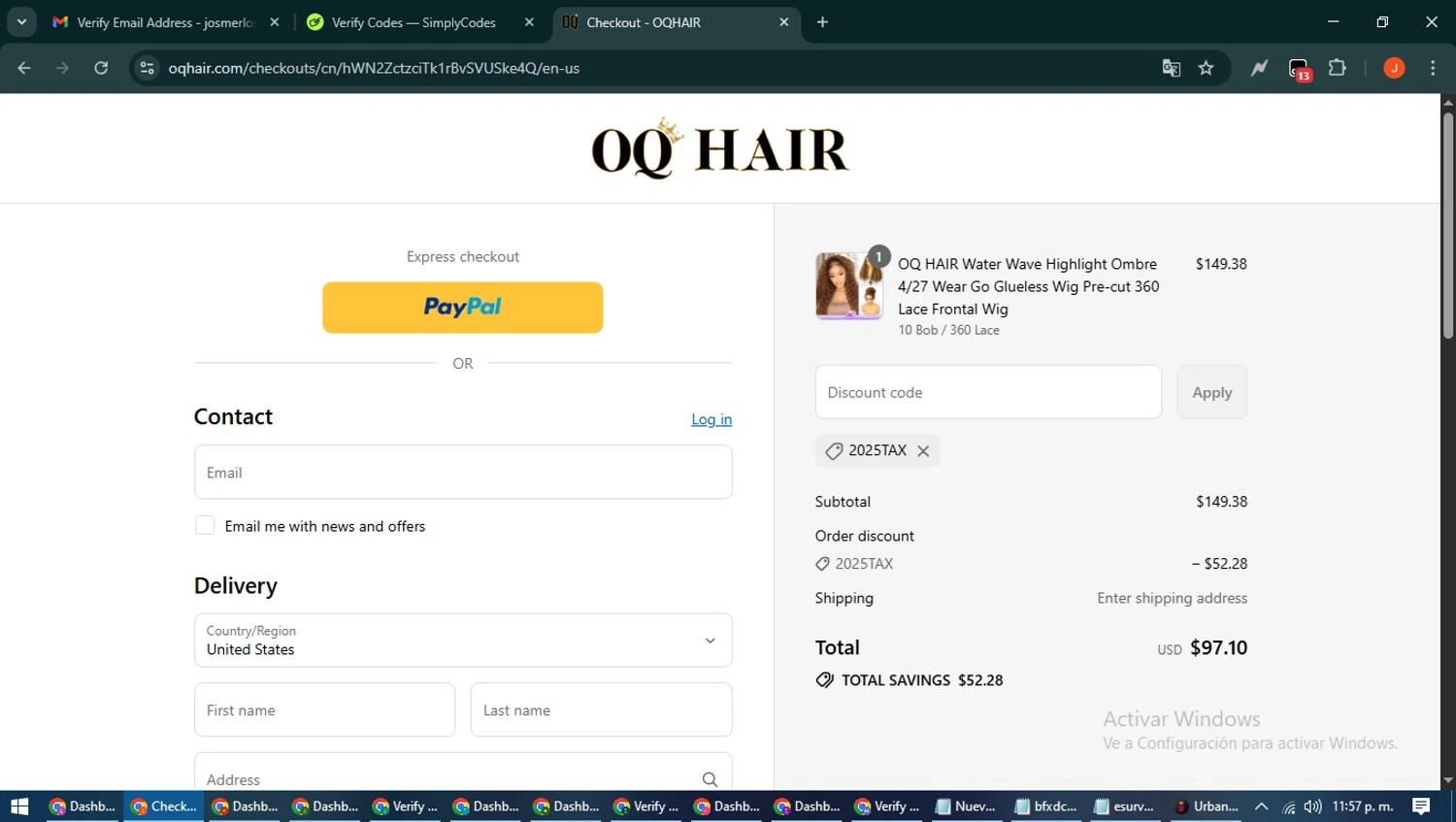Screen dimensions: 1456x822
Task: Click the scrollbar down arrow
Action: pos(1448,780)
